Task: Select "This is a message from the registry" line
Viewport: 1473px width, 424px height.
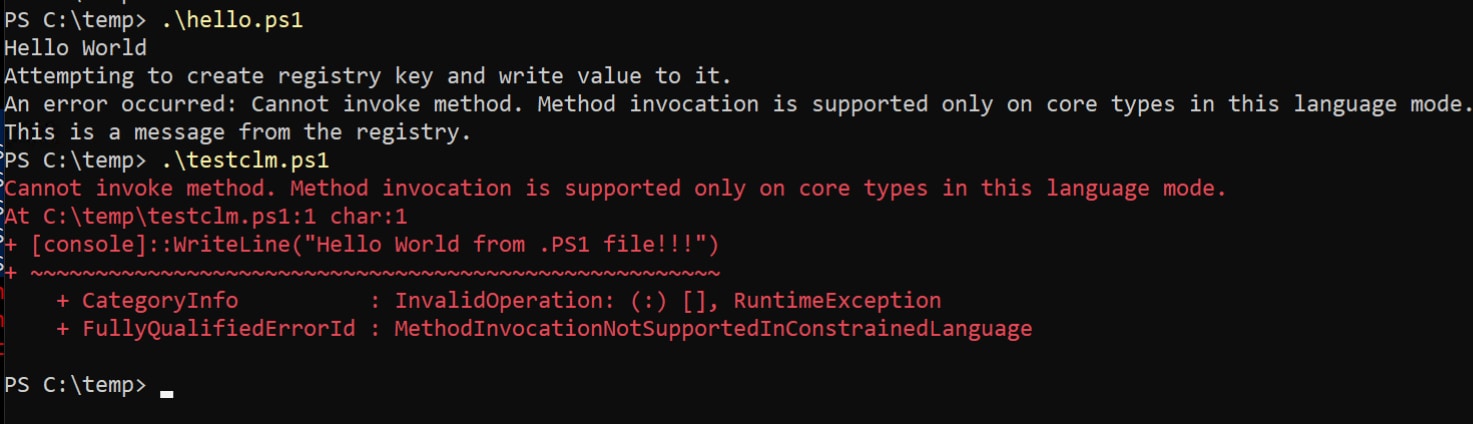Action: tap(237, 131)
